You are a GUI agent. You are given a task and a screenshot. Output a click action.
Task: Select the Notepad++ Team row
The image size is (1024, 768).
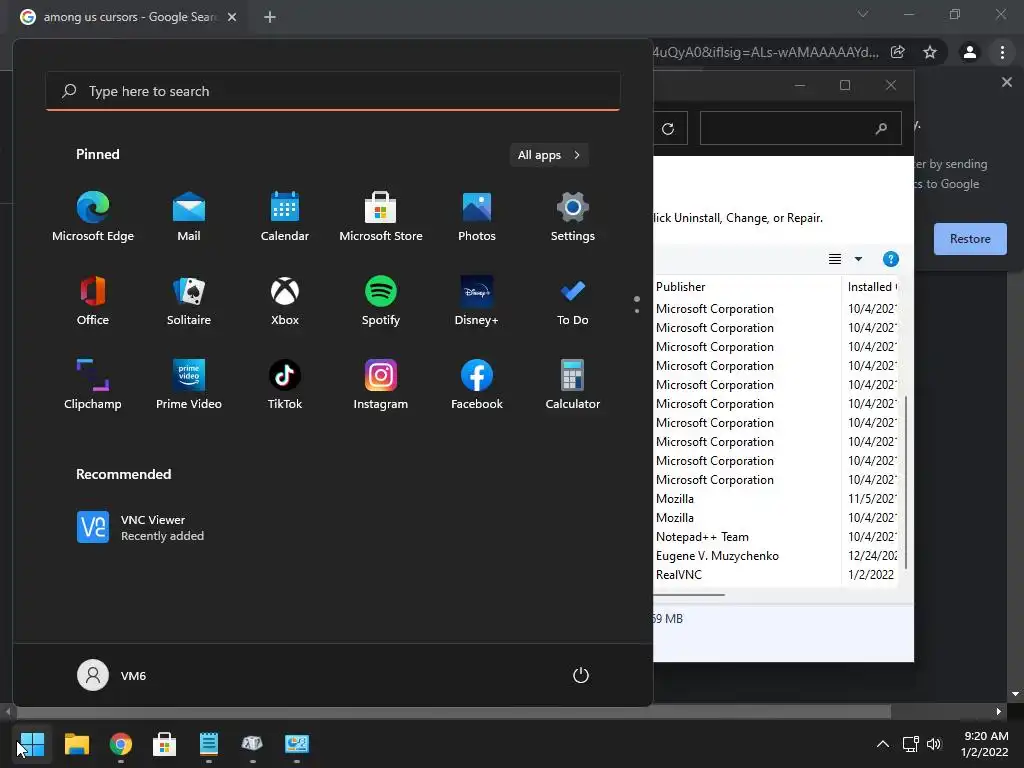[x=776, y=537]
